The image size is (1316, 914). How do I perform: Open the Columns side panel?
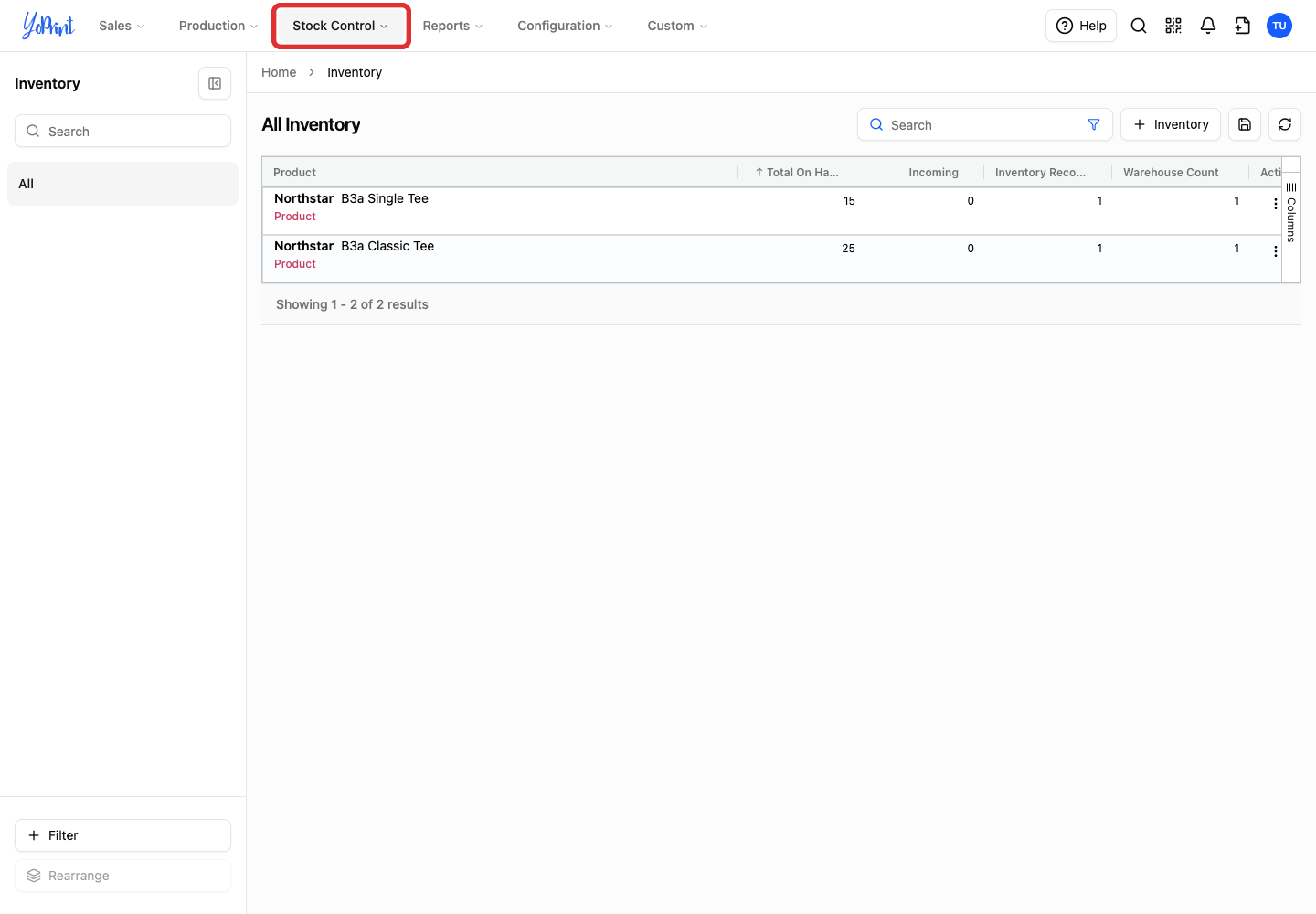click(1291, 212)
